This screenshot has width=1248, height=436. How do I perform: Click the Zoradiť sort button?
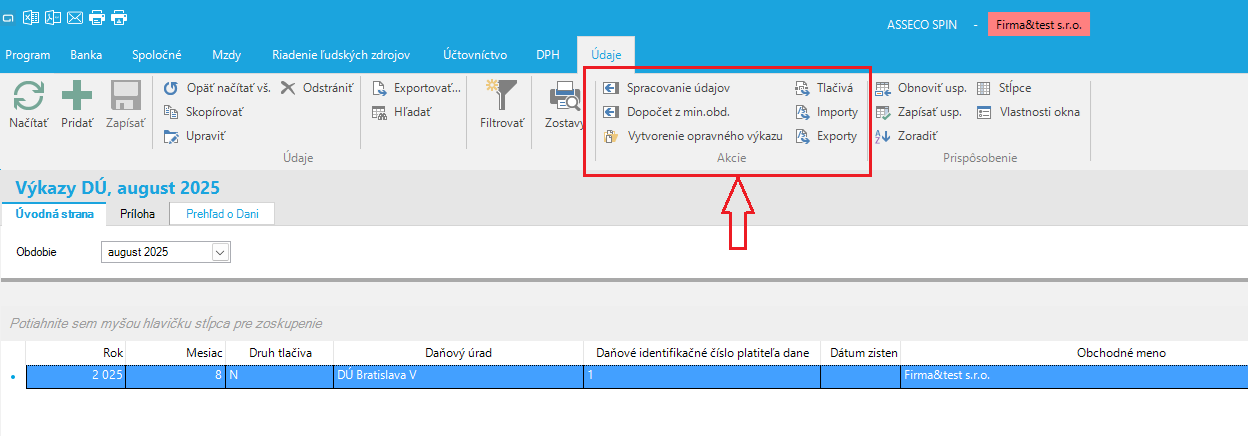(916, 136)
